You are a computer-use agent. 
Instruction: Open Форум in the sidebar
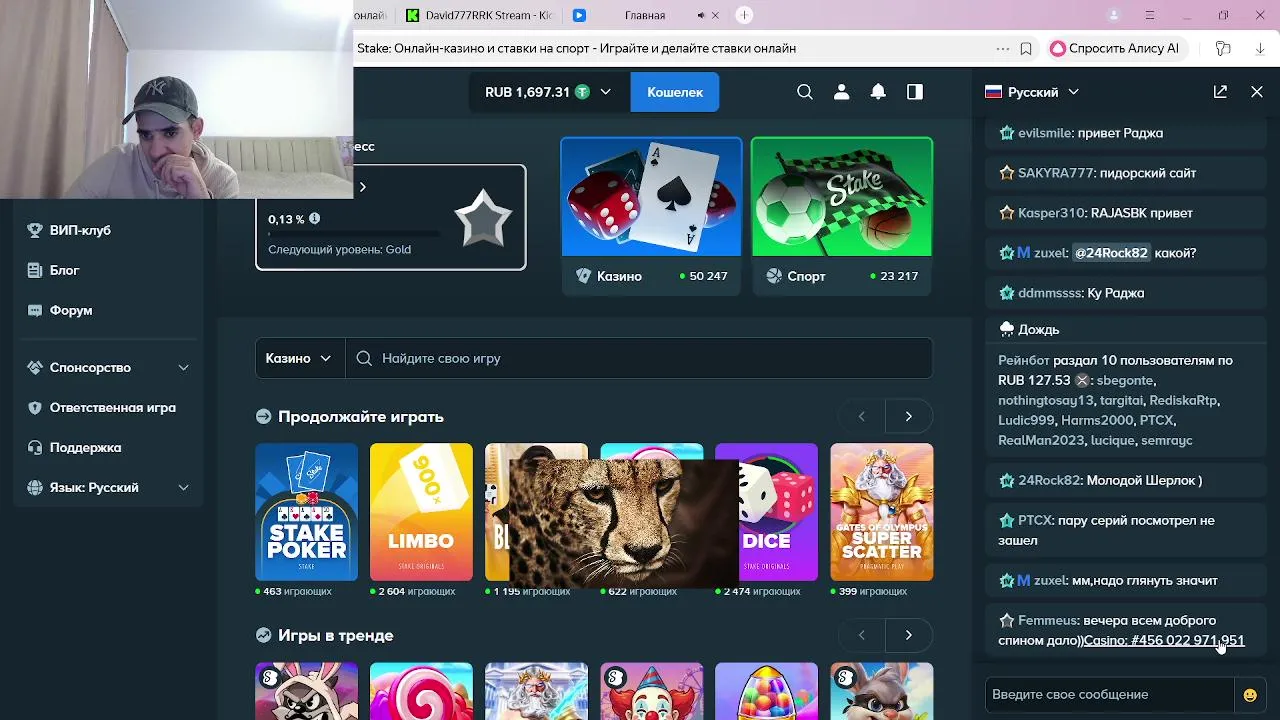(x=71, y=310)
